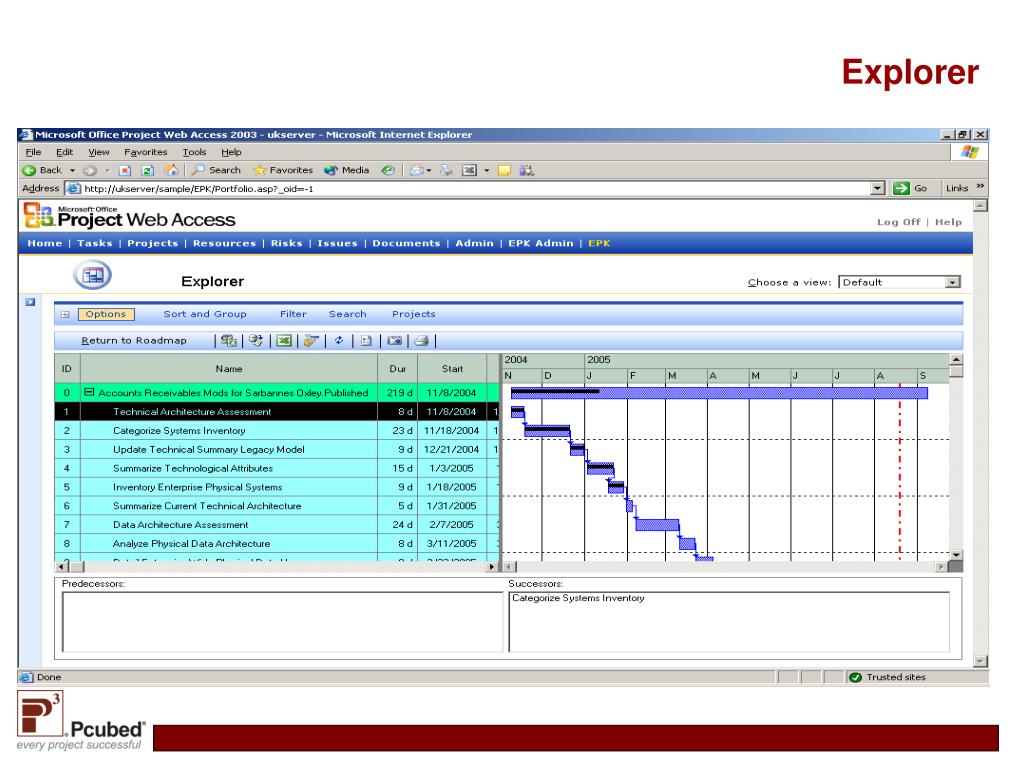
Task: Click the Refresh page icon in browser toolbar
Action: click(x=148, y=170)
